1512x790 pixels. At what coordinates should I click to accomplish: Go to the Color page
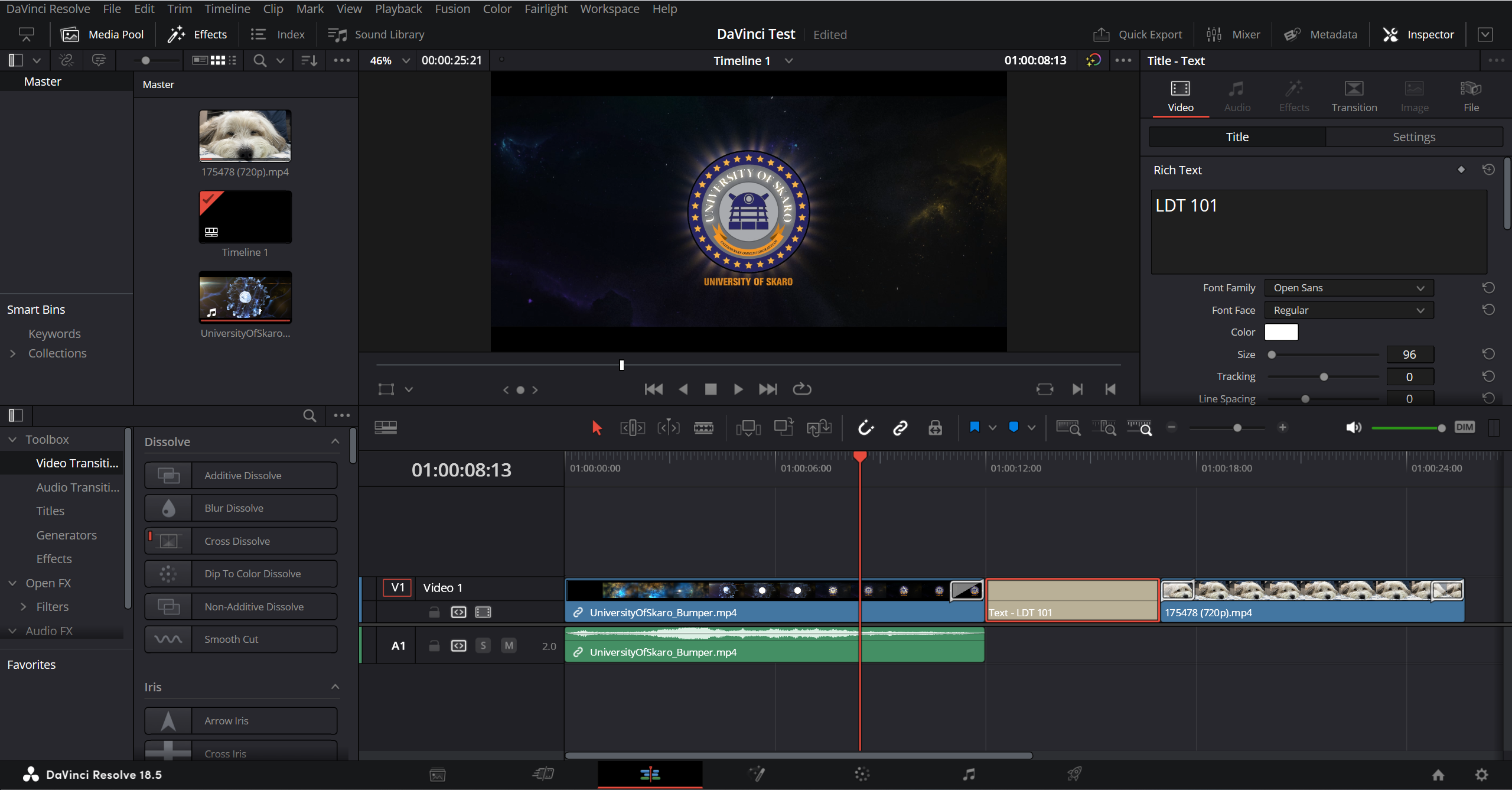point(862,774)
